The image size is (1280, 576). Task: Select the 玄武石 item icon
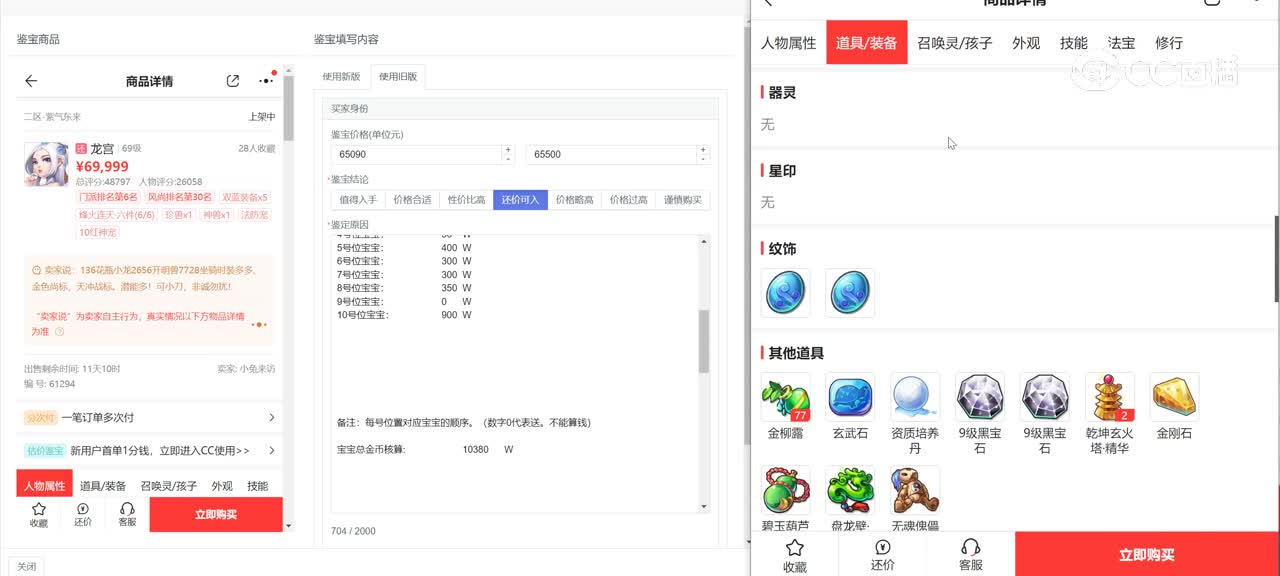(850, 397)
